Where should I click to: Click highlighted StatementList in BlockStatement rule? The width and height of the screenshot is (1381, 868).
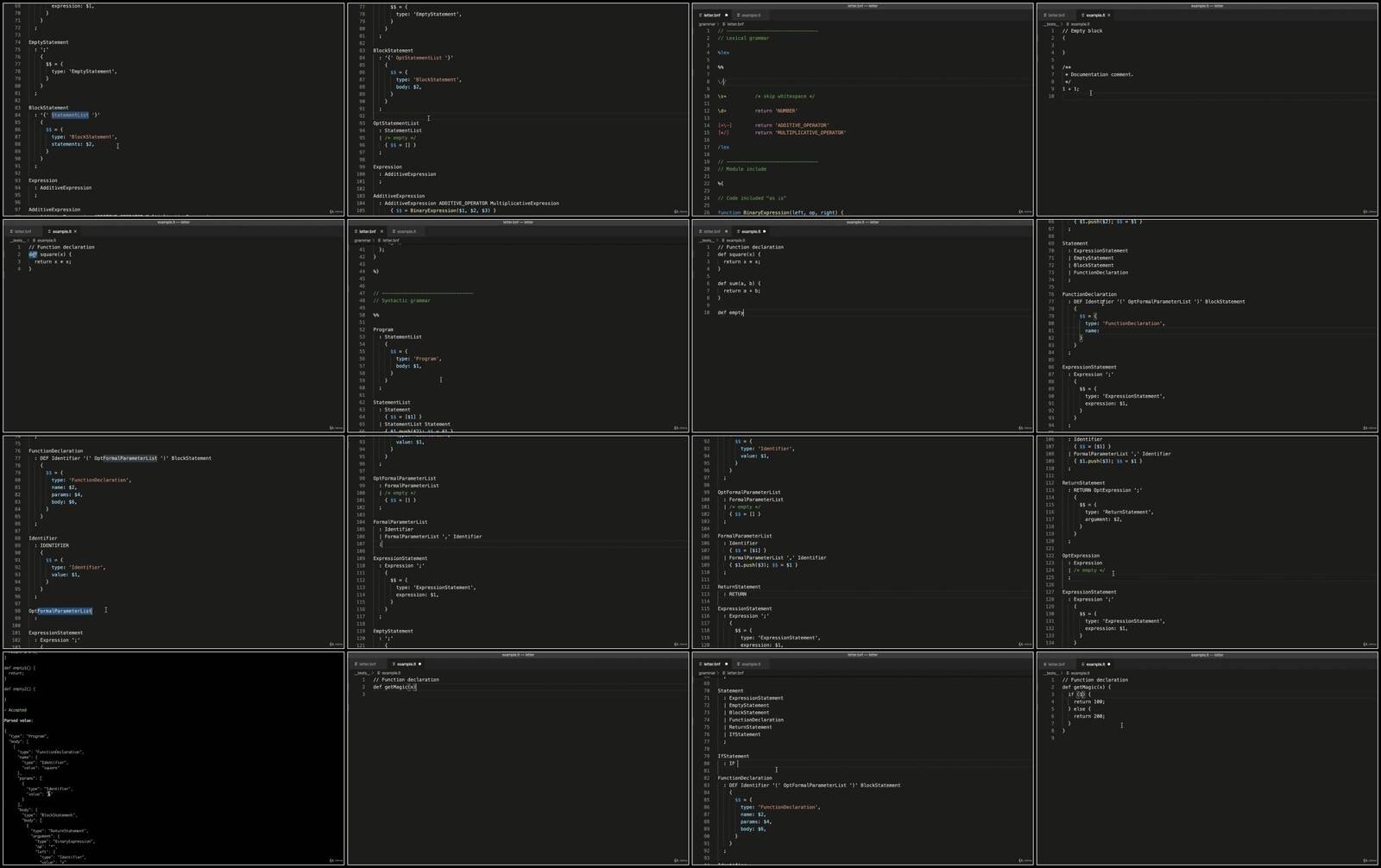click(x=70, y=115)
